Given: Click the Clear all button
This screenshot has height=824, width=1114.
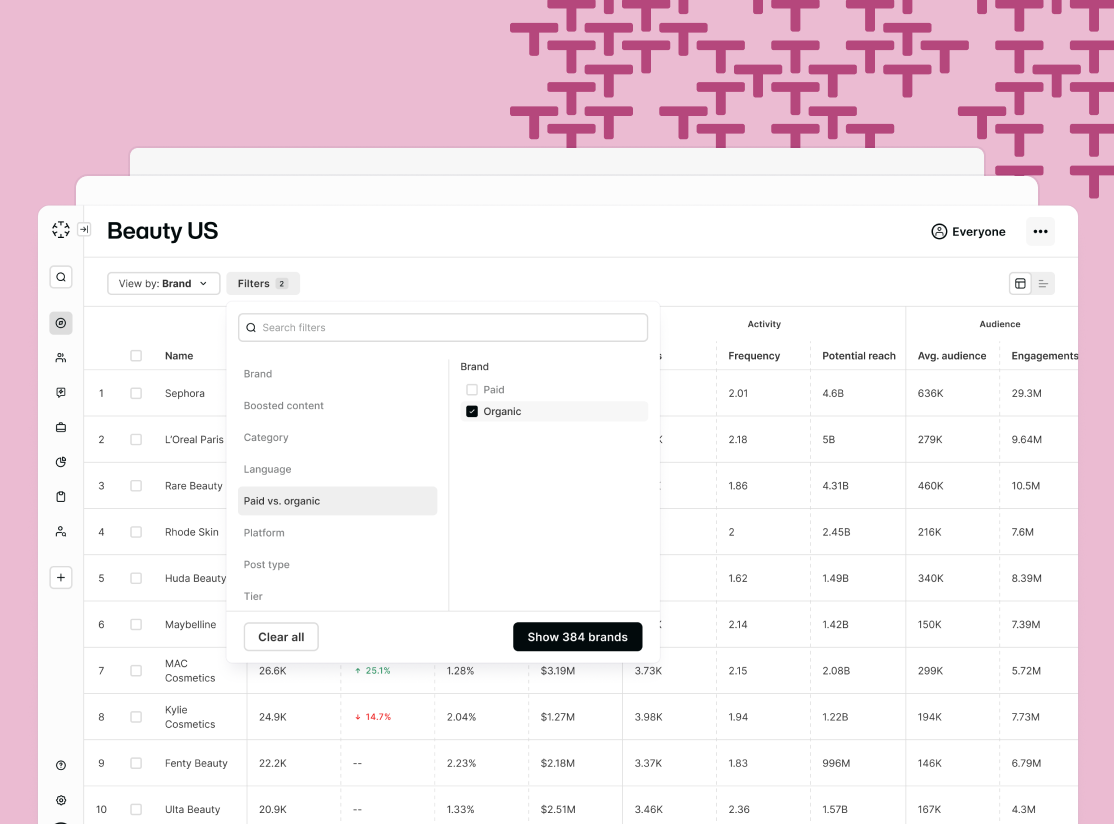Looking at the screenshot, I should 281,637.
